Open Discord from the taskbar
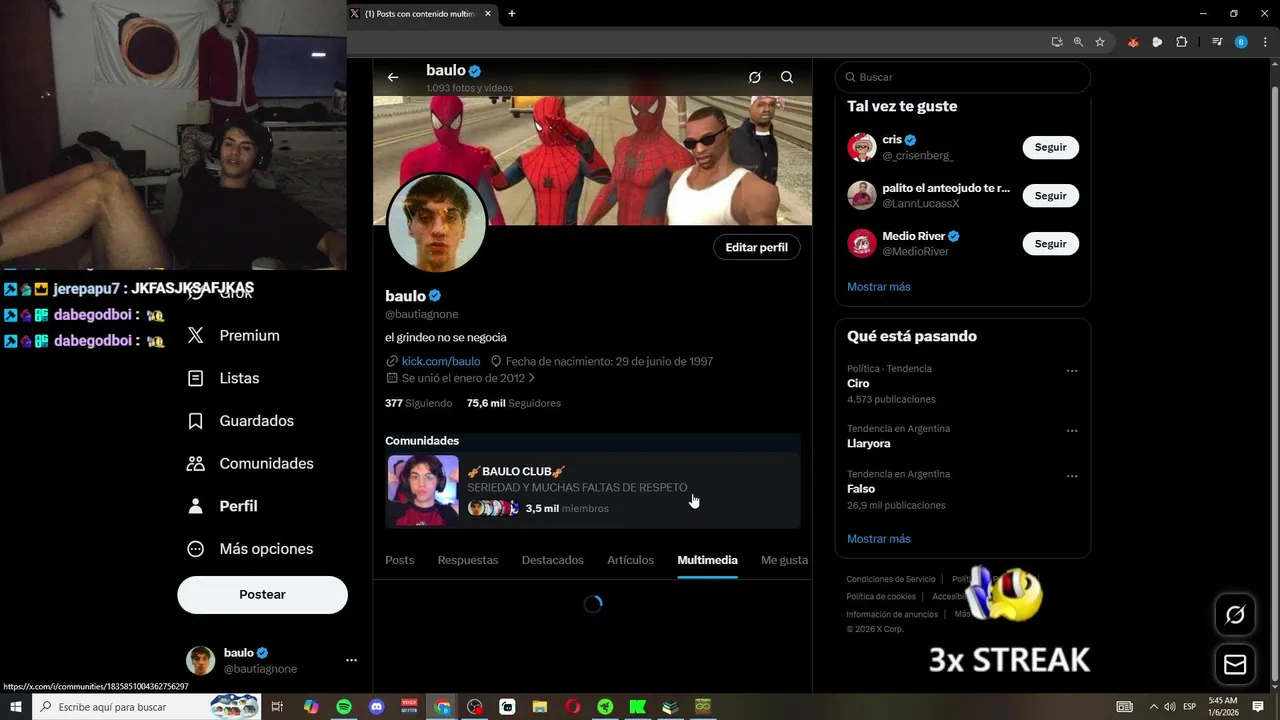1280x720 pixels. tap(377, 707)
